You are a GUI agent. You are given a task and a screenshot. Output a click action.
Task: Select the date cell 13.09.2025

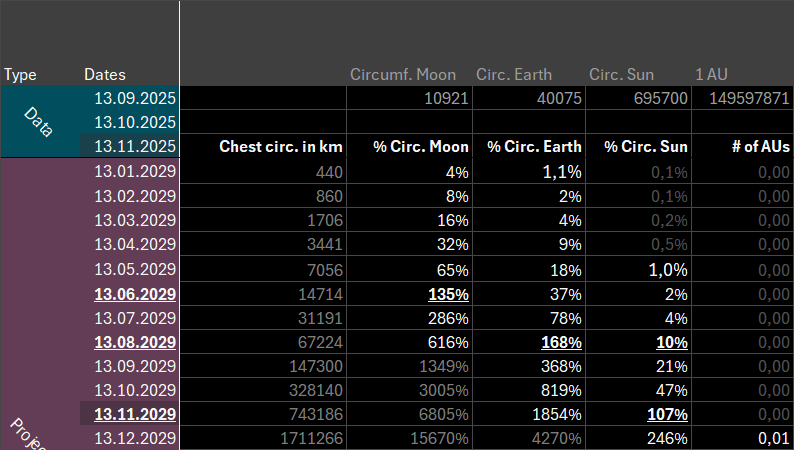coord(134,99)
